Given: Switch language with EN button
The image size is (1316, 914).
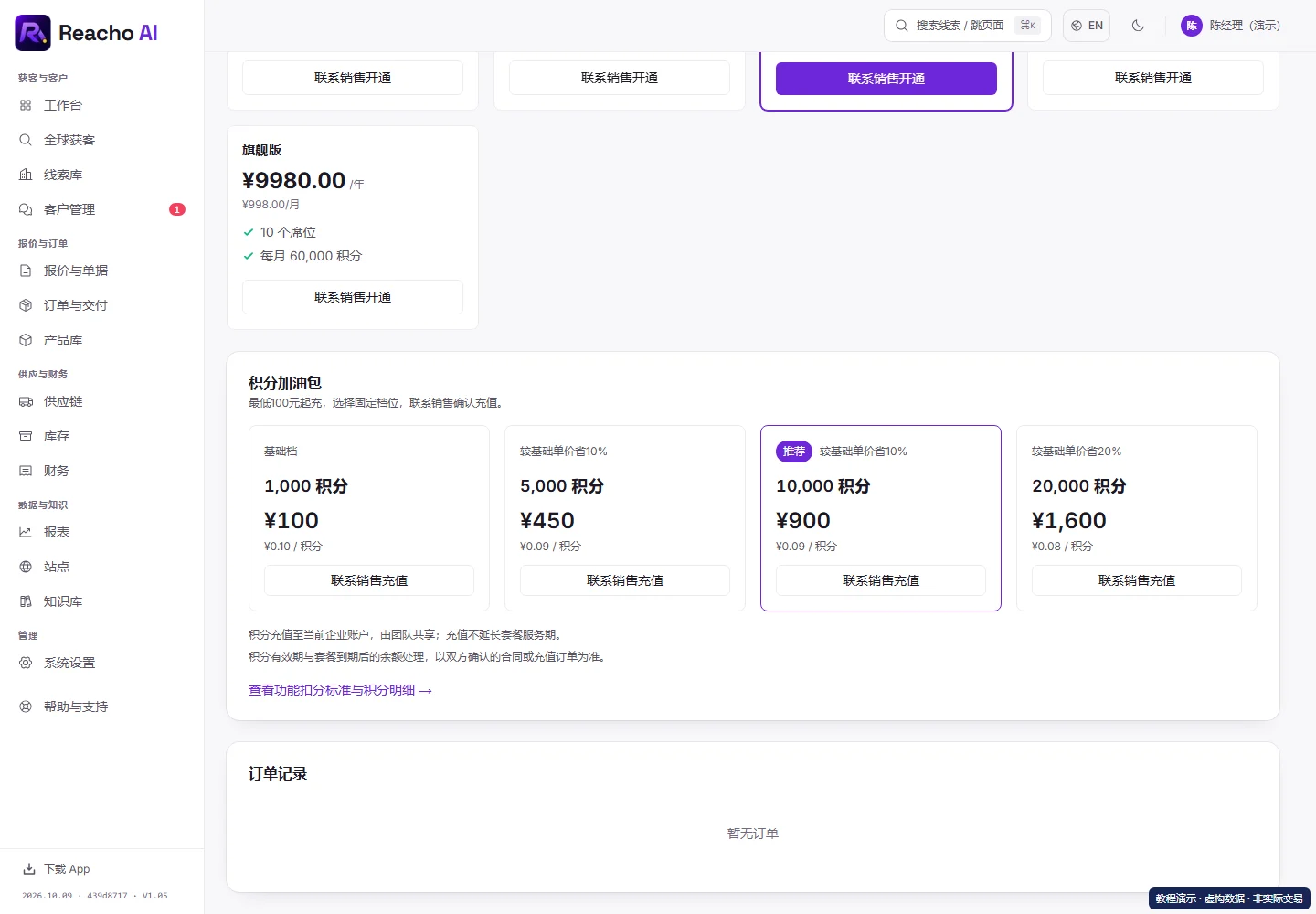Looking at the screenshot, I should [x=1087, y=26].
